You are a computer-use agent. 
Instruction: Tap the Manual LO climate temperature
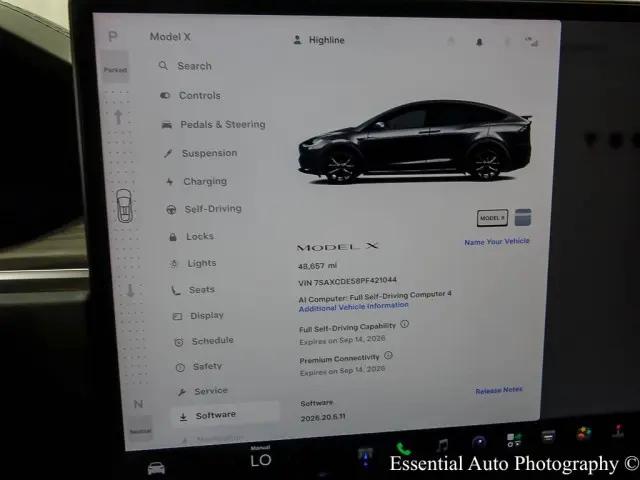tap(261, 458)
